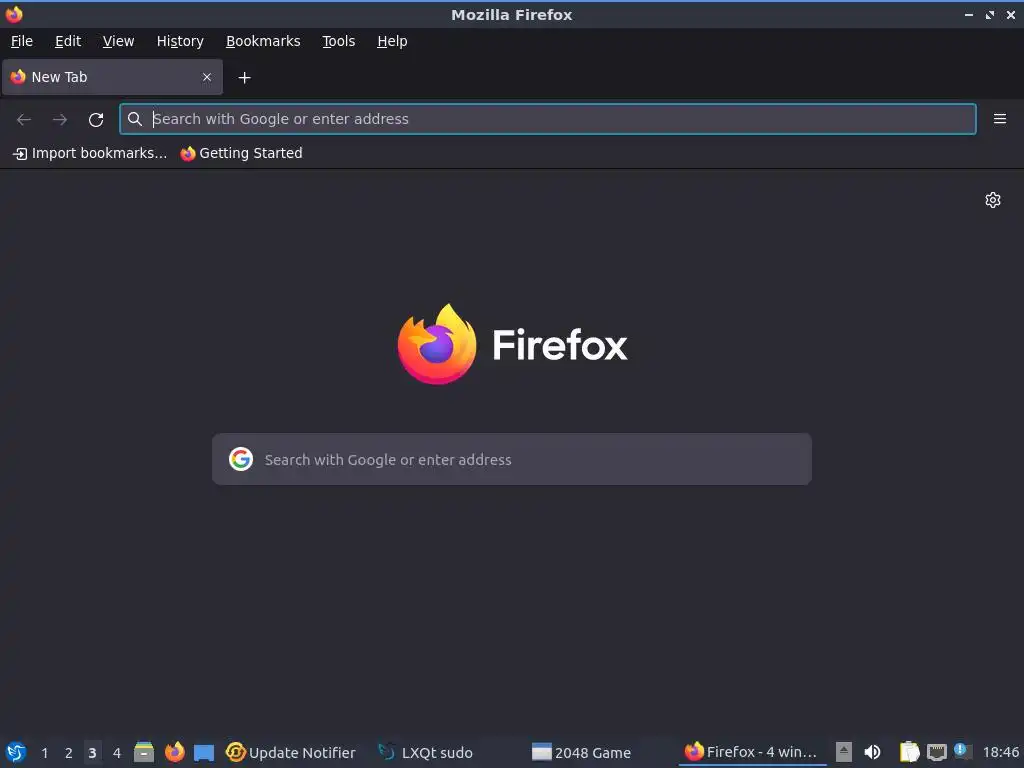The height and width of the screenshot is (768, 1024).
Task: Switch to desktop workspace 3
Action: (93, 753)
